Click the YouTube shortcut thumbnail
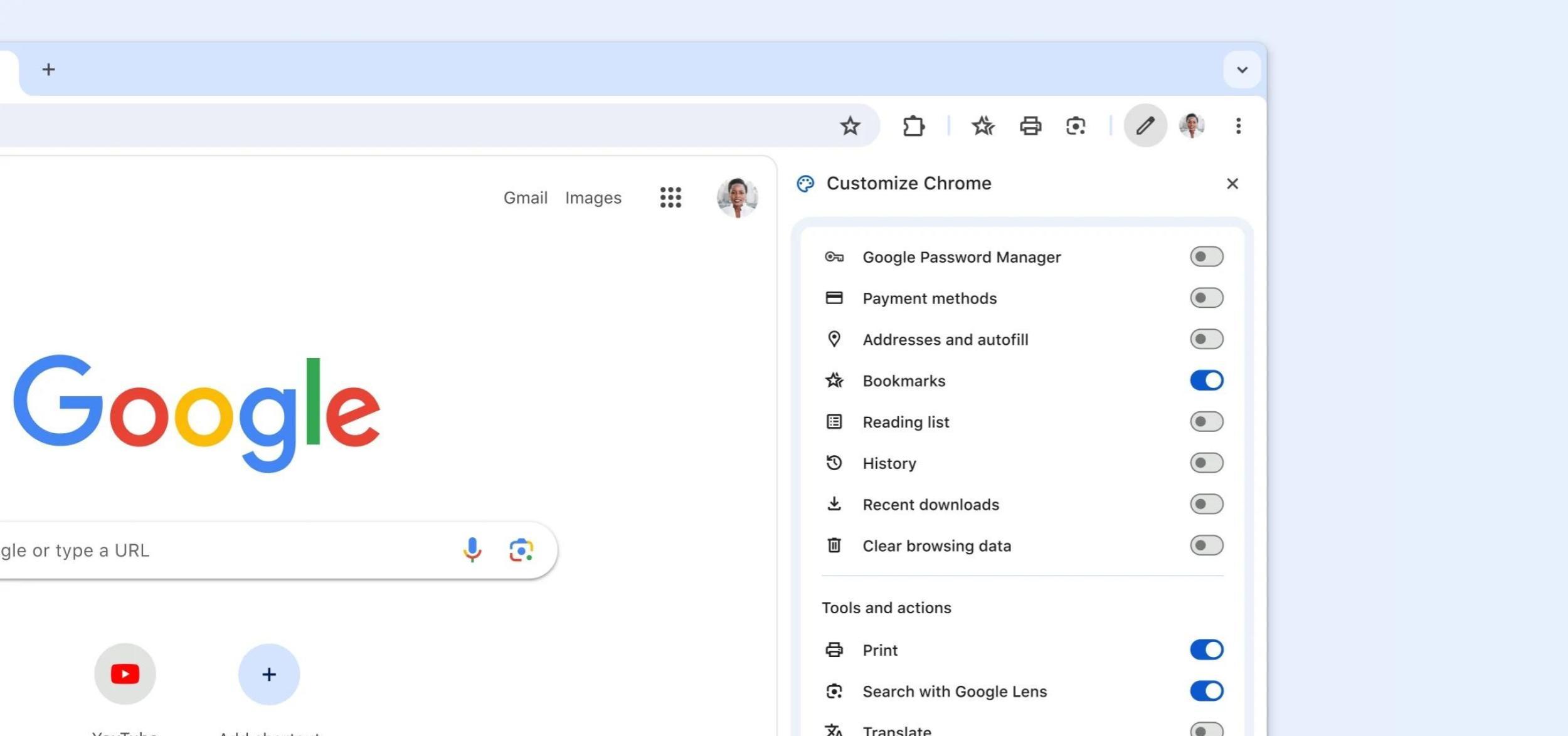 click(124, 674)
